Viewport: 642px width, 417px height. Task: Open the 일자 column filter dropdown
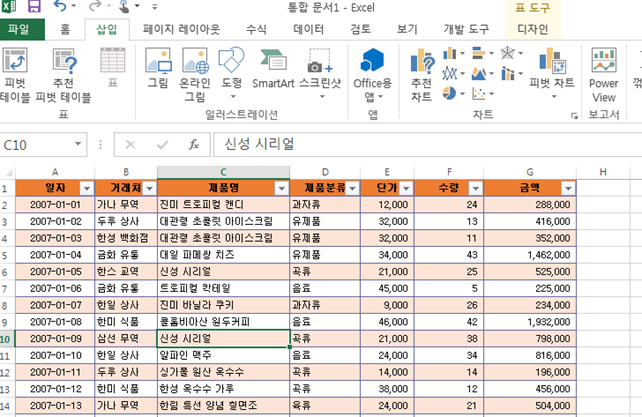pos(87,188)
